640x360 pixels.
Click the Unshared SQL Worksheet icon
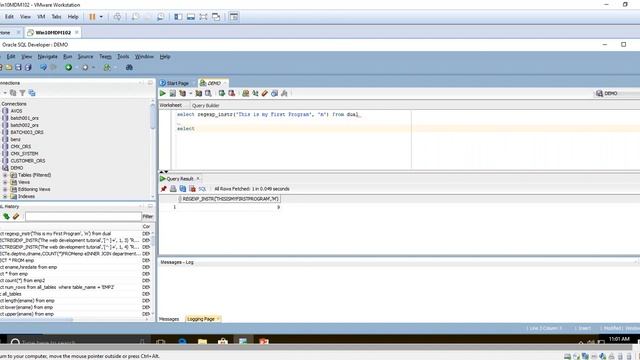tap(245, 93)
